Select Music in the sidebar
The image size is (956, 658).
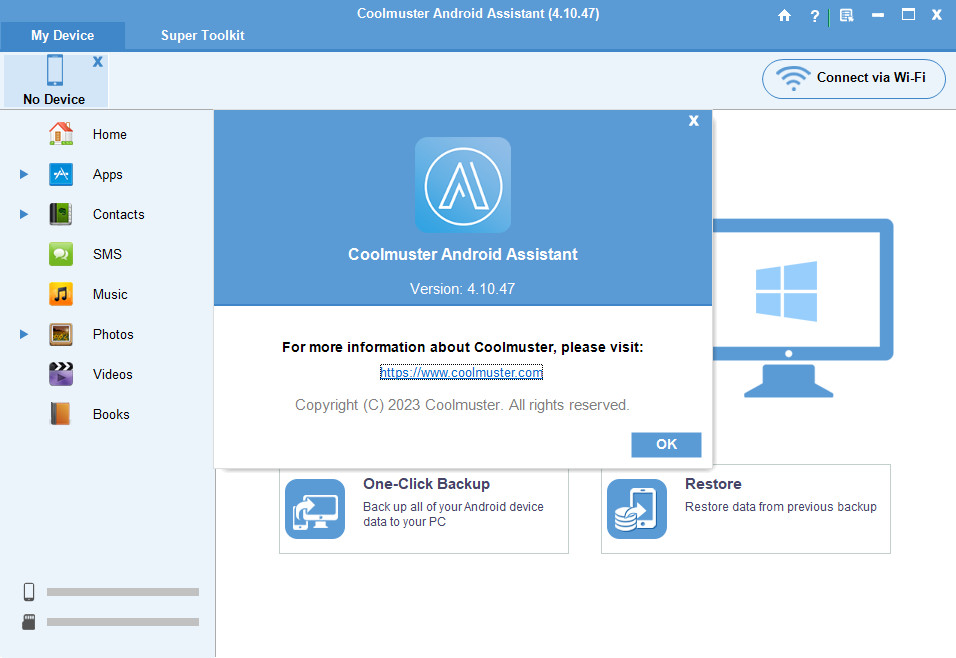click(x=110, y=295)
